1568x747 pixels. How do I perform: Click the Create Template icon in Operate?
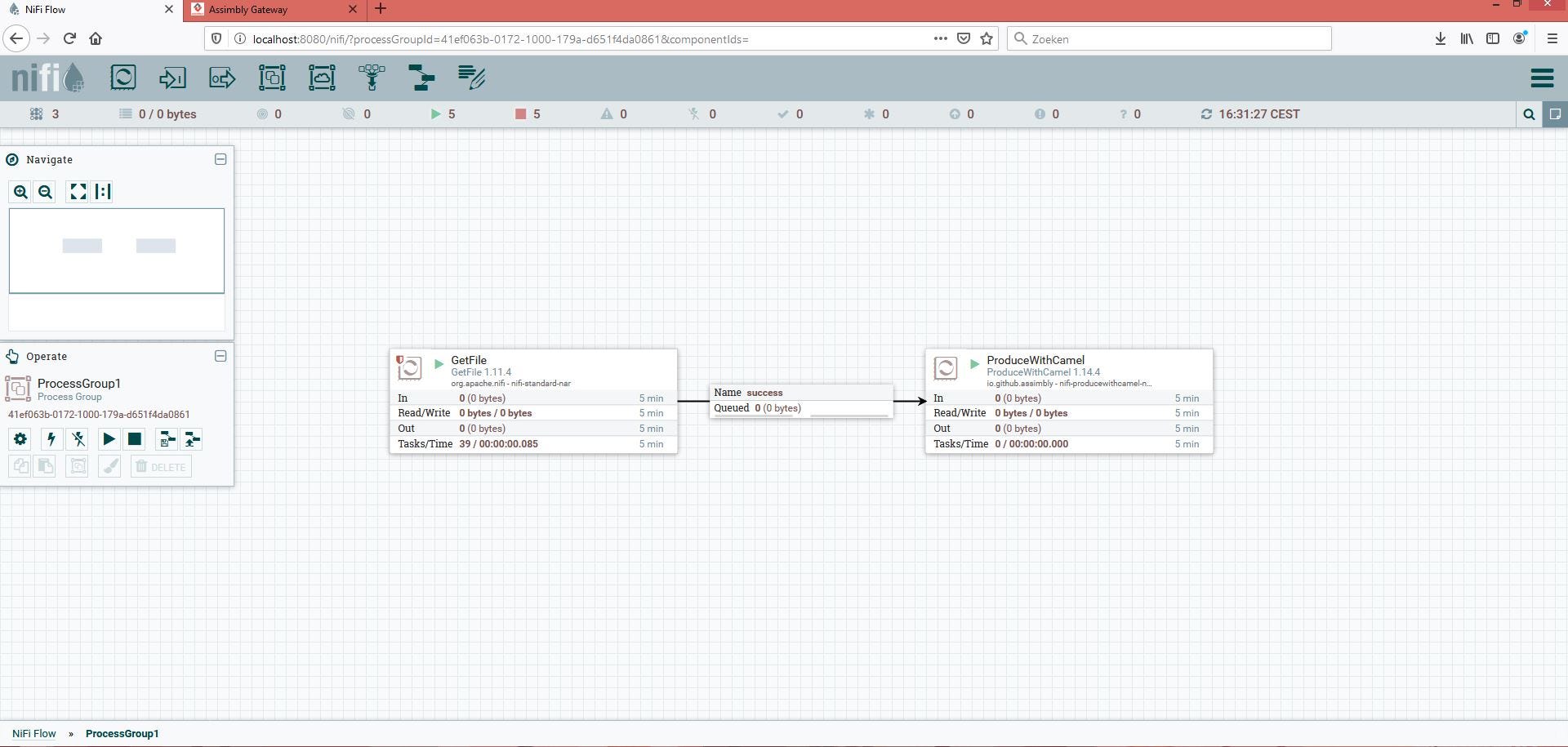coord(167,439)
